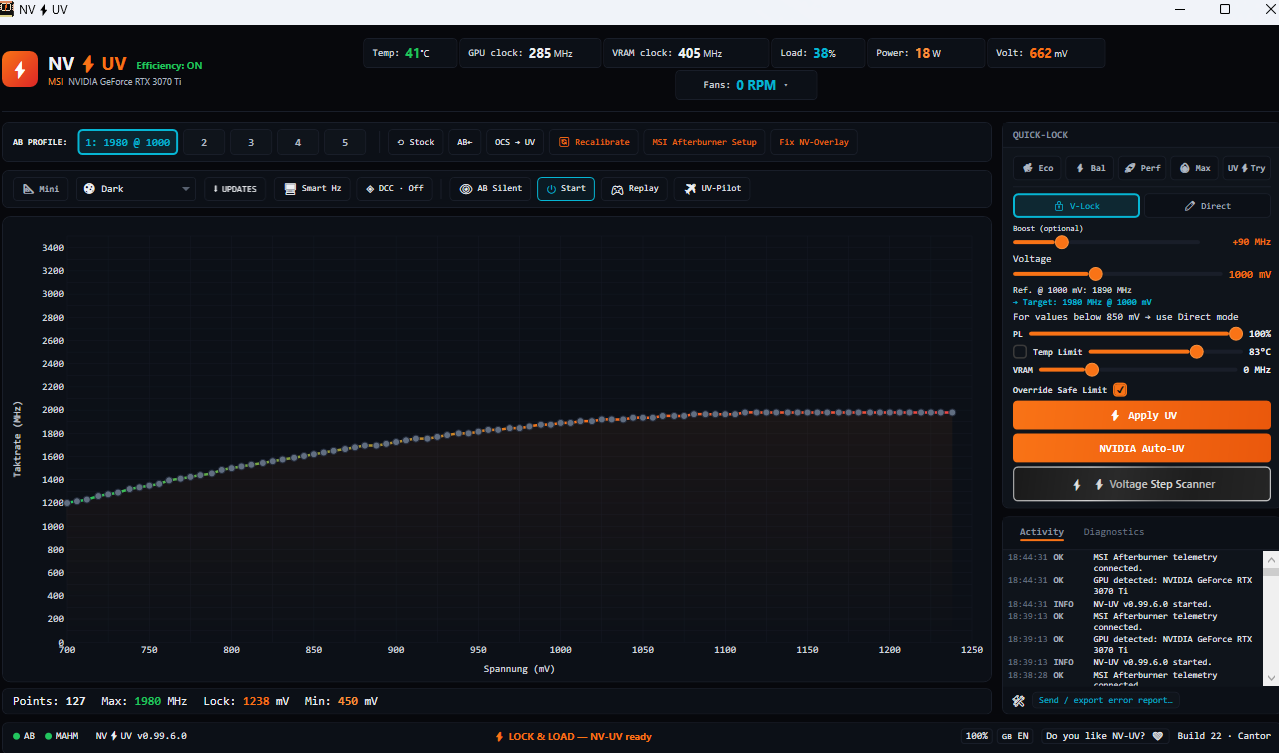This screenshot has height=753, width=1279.
Task: Click the Recalibrate button
Action: pos(594,142)
